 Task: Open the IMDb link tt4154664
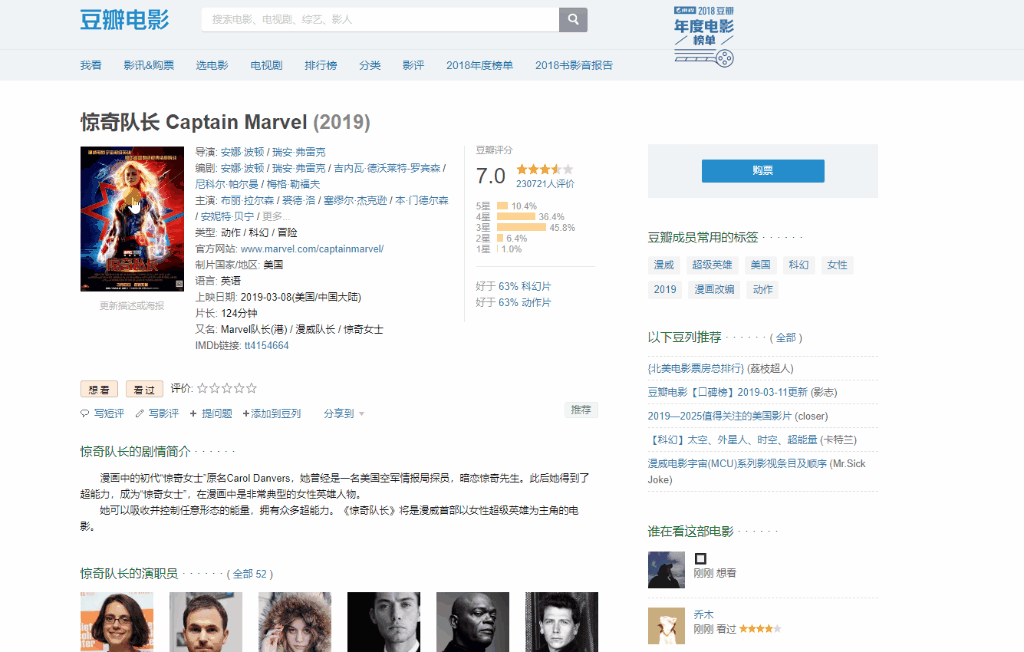pos(266,346)
